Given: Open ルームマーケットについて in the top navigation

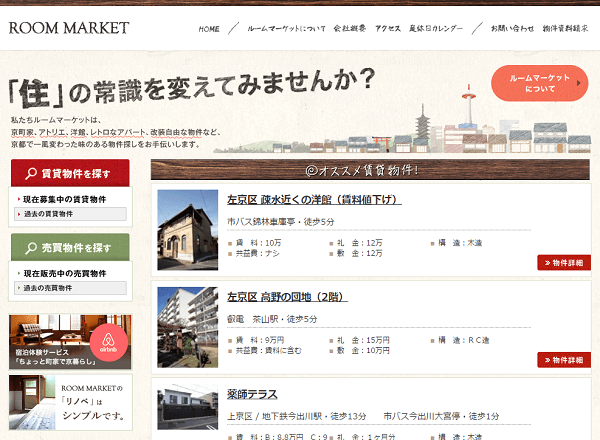Looking at the screenshot, I should (286, 29).
